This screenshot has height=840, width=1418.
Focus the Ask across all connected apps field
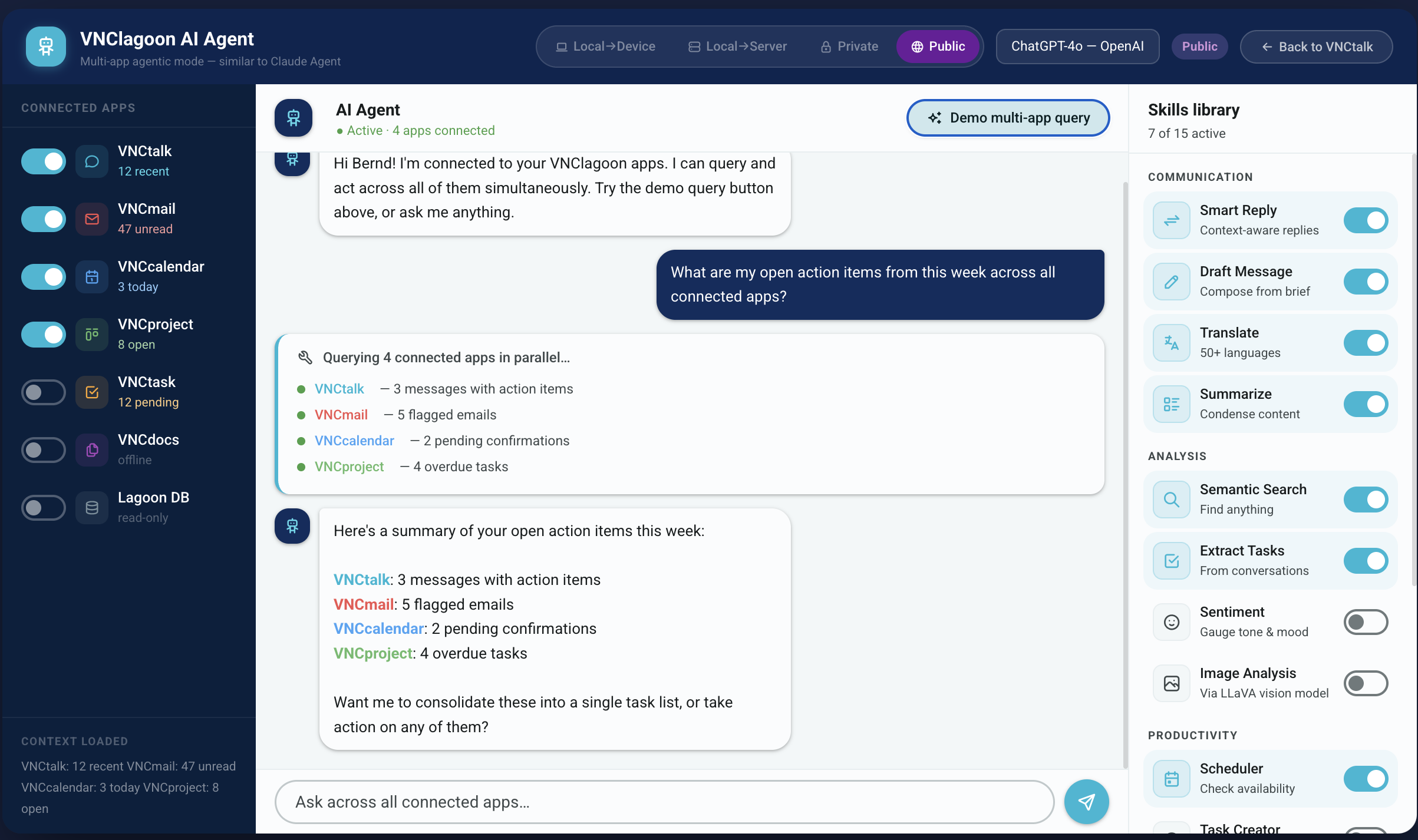[664, 802]
